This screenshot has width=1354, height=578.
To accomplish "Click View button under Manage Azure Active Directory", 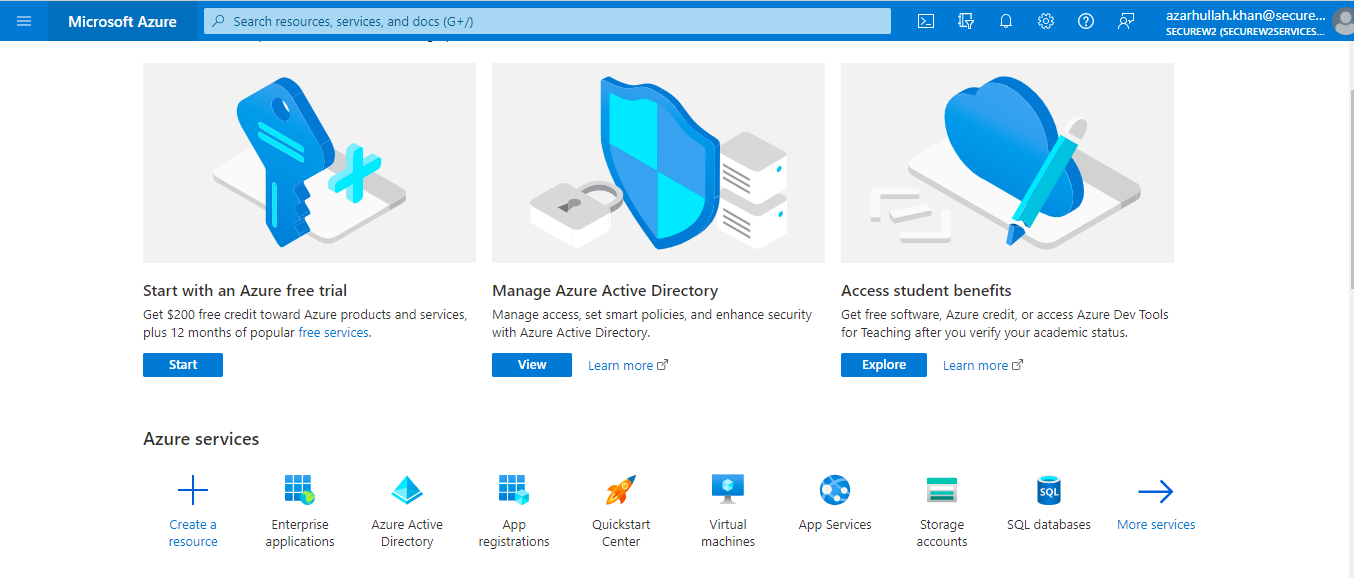I will click(x=532, y=365).
